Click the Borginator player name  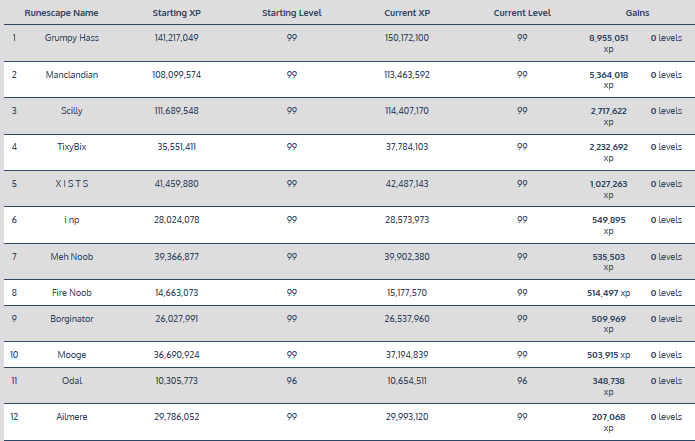[71, 320]
